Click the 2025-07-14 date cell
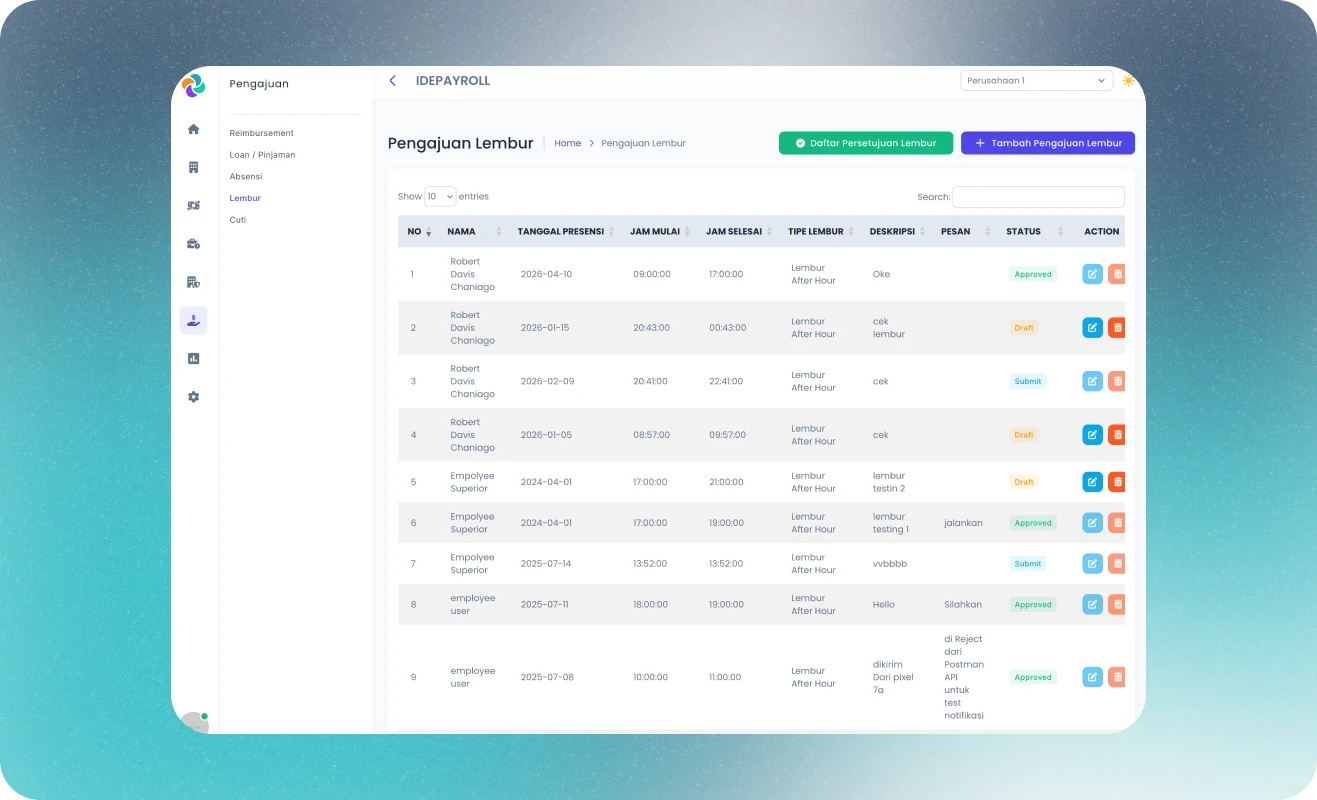 [546, 564]
